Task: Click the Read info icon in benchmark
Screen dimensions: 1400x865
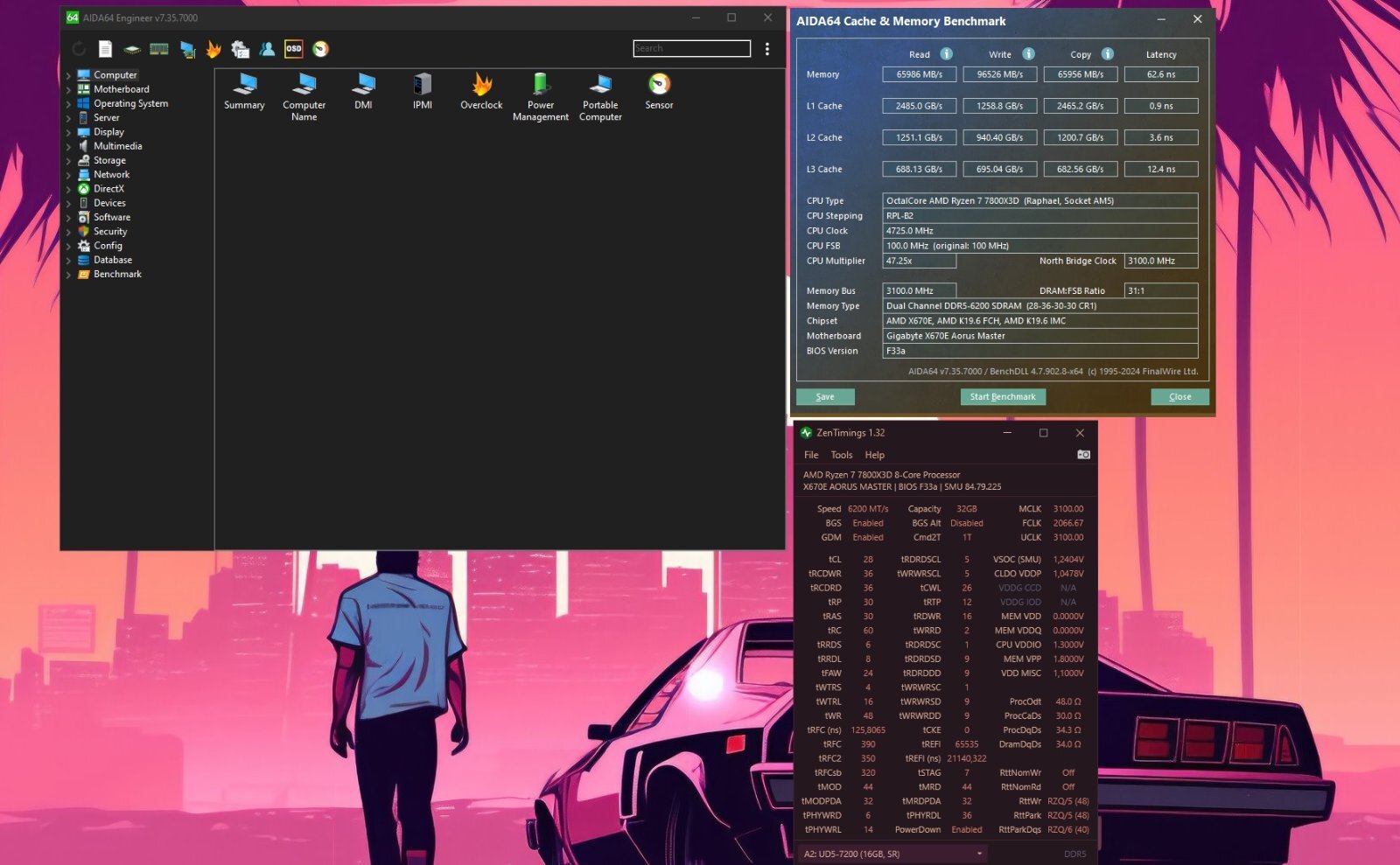Action: tap(947, 54)
